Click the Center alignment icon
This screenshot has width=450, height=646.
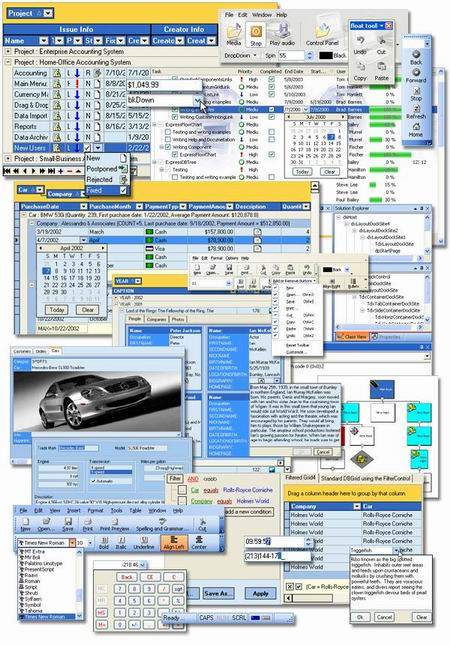[199, 540]
